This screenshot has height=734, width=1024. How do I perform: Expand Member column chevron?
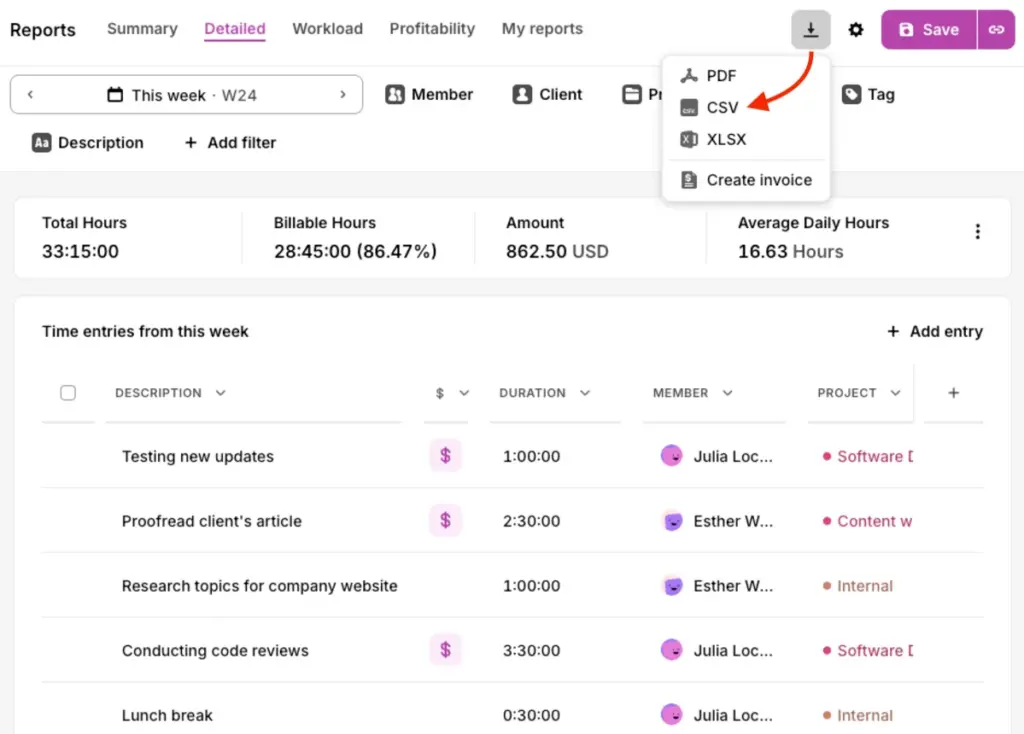[x=728, y=392]
